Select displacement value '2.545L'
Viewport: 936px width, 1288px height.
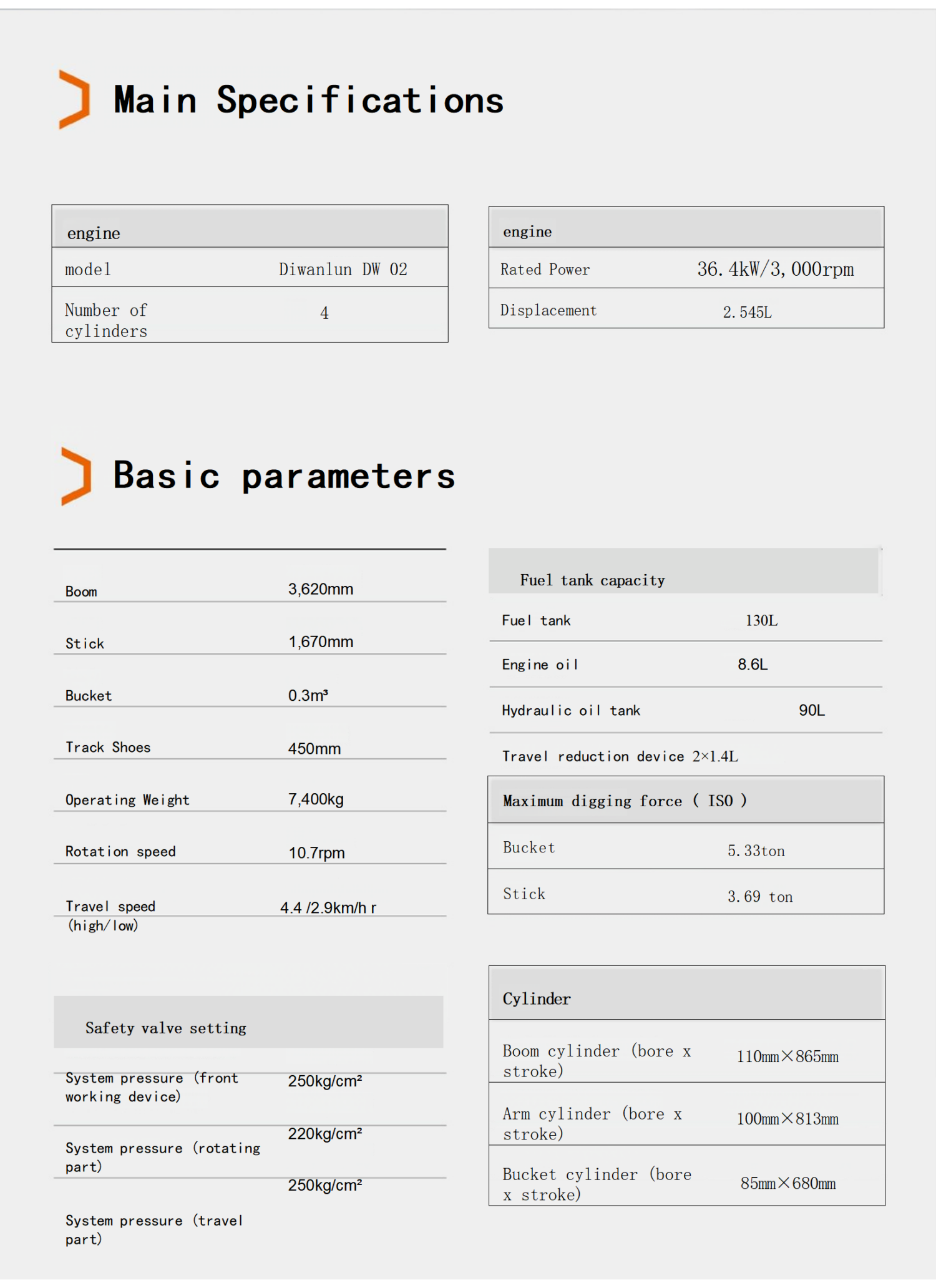748,312
